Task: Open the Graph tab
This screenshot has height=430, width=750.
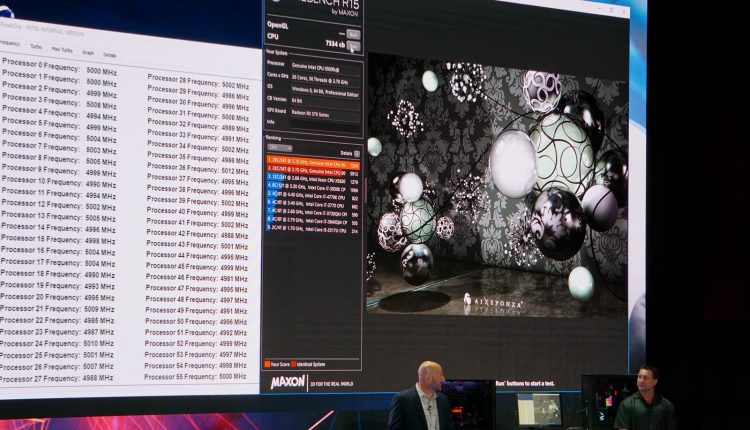Action: tap(87, 52)
